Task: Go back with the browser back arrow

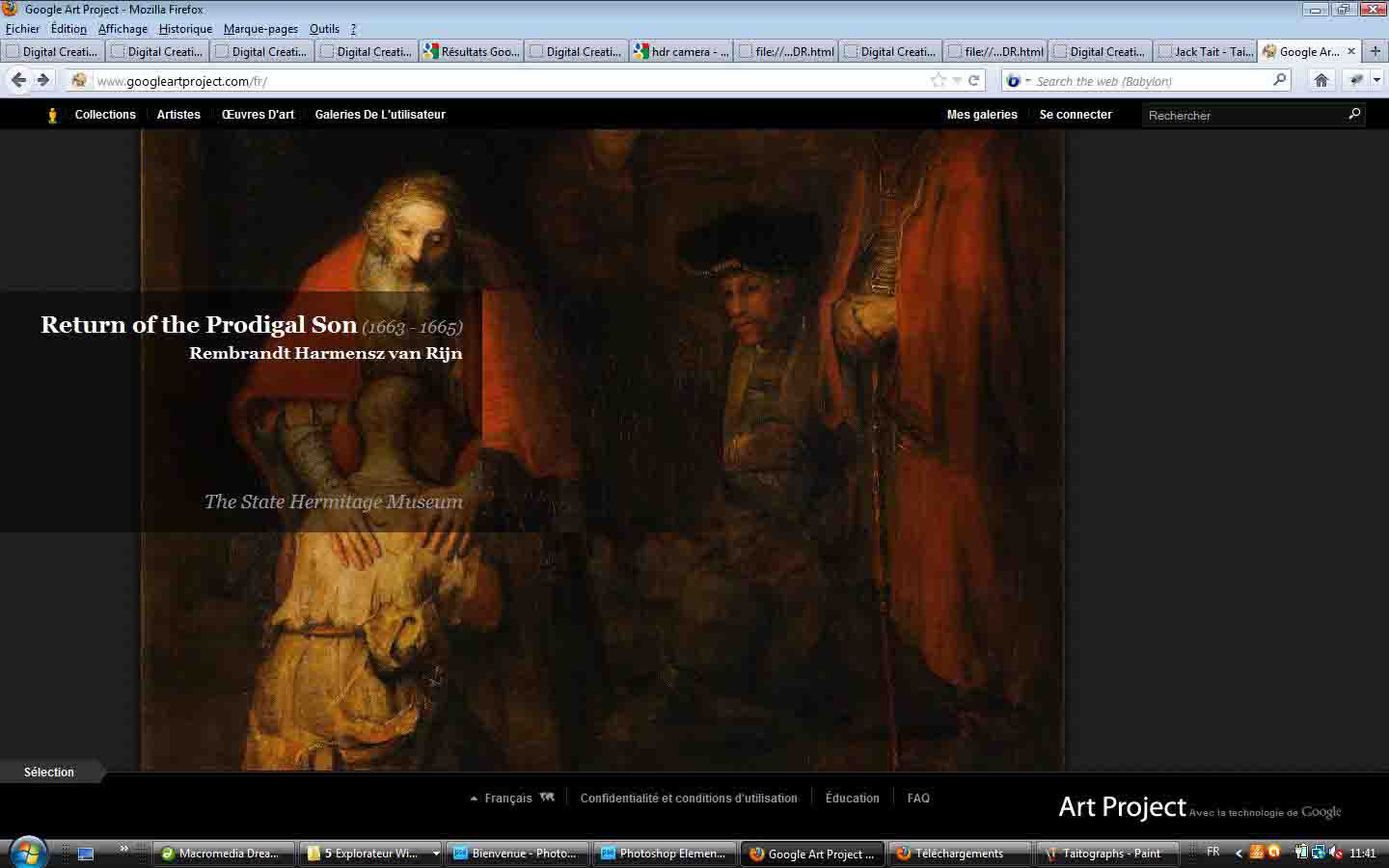Action: [18, 81]
